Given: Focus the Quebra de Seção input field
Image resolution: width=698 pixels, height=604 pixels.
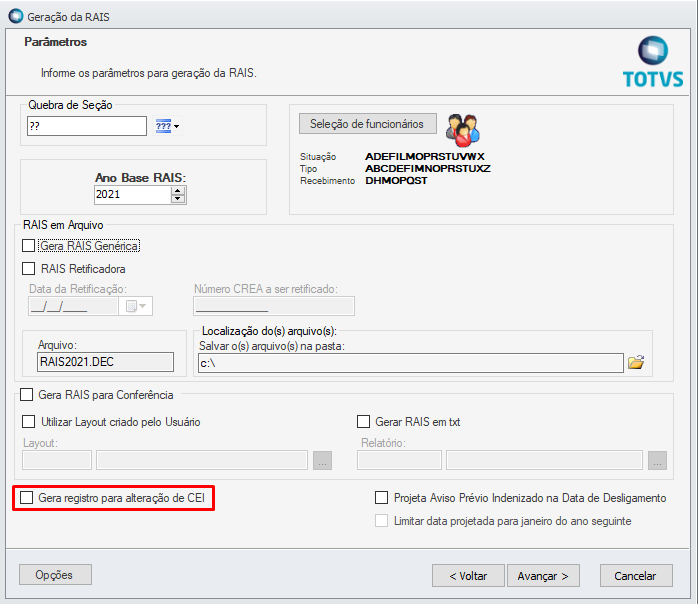Looking at the screenshot, I should 87,126.
